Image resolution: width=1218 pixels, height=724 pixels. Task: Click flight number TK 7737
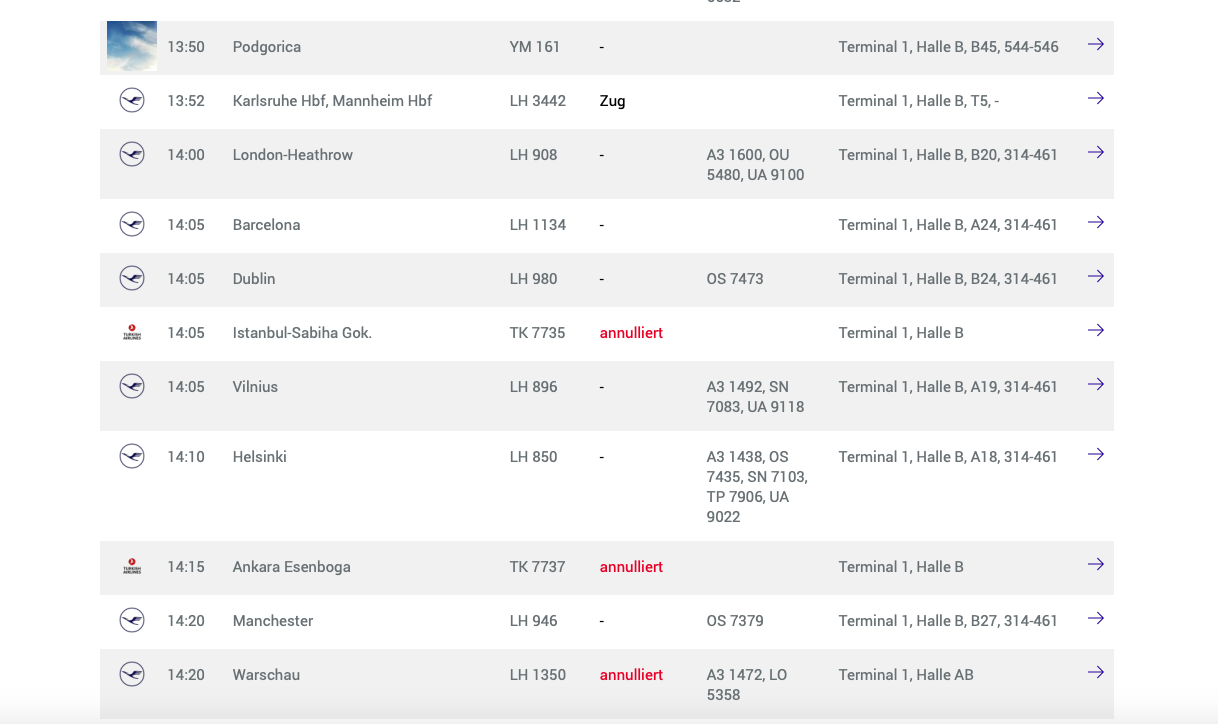click(537, 567)
